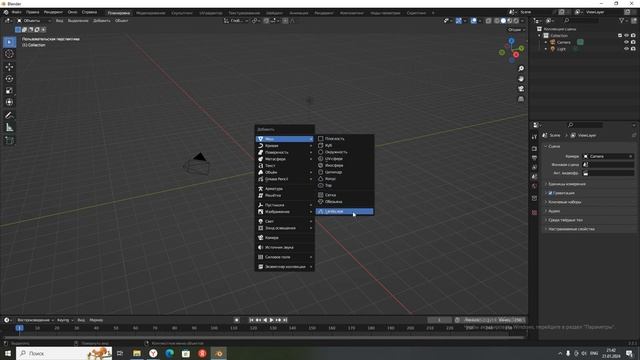Open the outliner filter funnel
Viewport: 640px width, 360px height.
[622, 20]
